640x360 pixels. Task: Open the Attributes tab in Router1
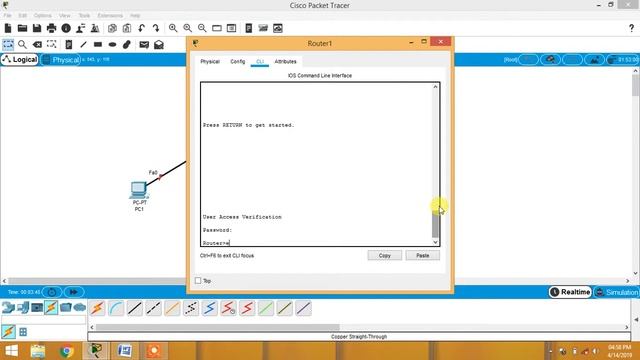[285, 62]
